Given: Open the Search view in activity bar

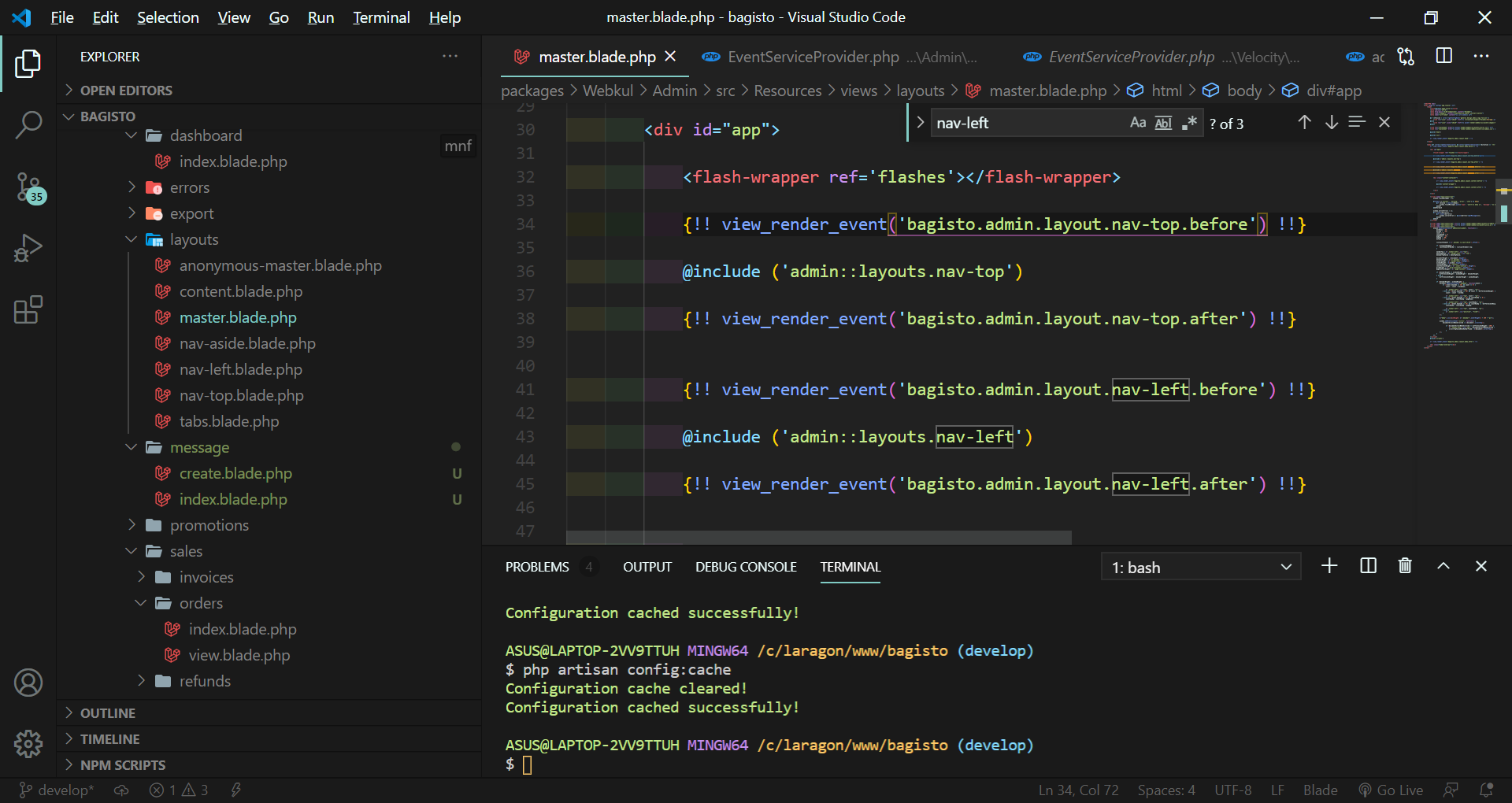Looking at the screenshot, I should coord(28,124).
